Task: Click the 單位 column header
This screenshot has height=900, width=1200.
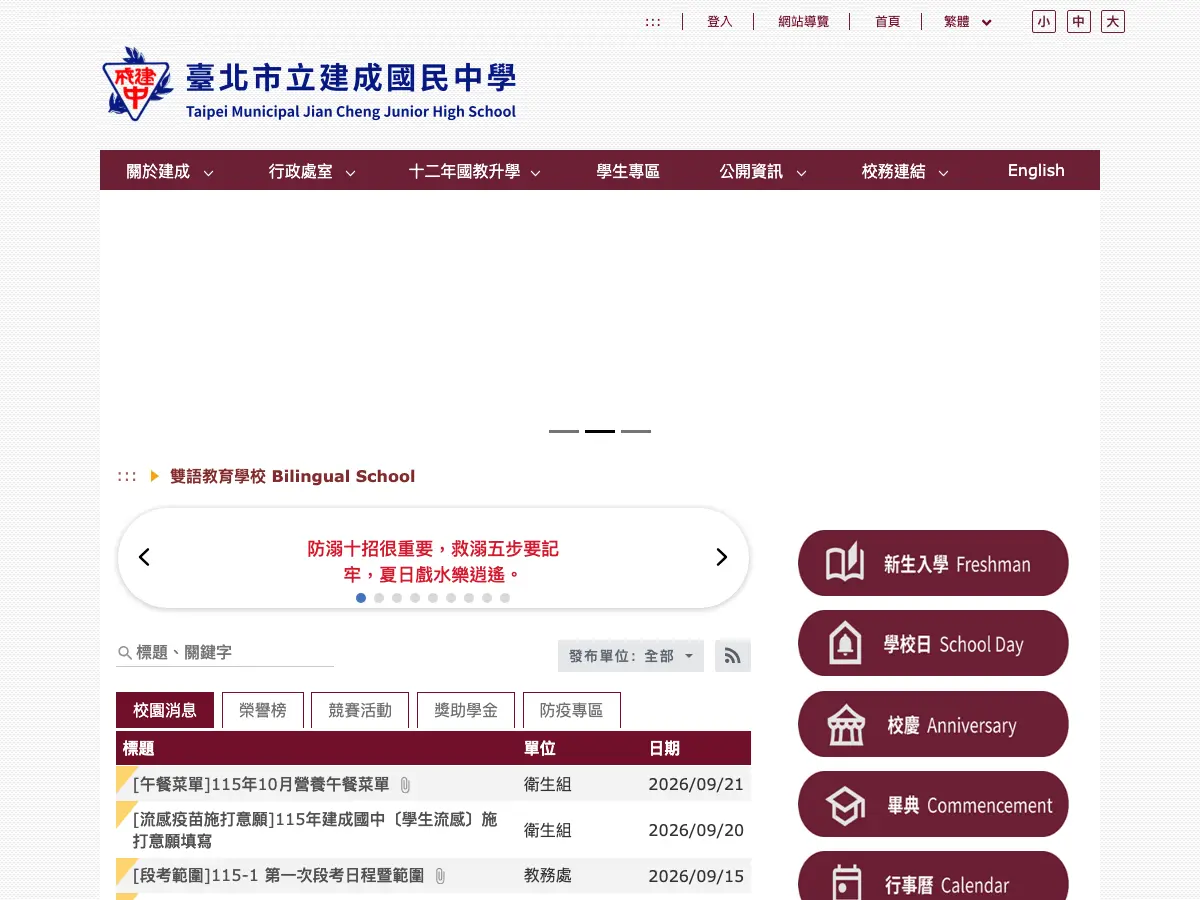Action: click(540, 748)
